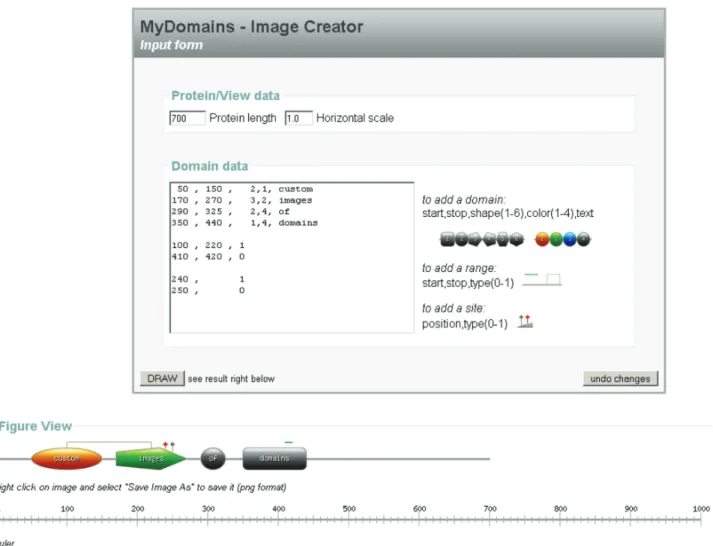713x546 pixels.
Task: Click shape 2 circle icon in legend
Action: [x=461, y=239]
